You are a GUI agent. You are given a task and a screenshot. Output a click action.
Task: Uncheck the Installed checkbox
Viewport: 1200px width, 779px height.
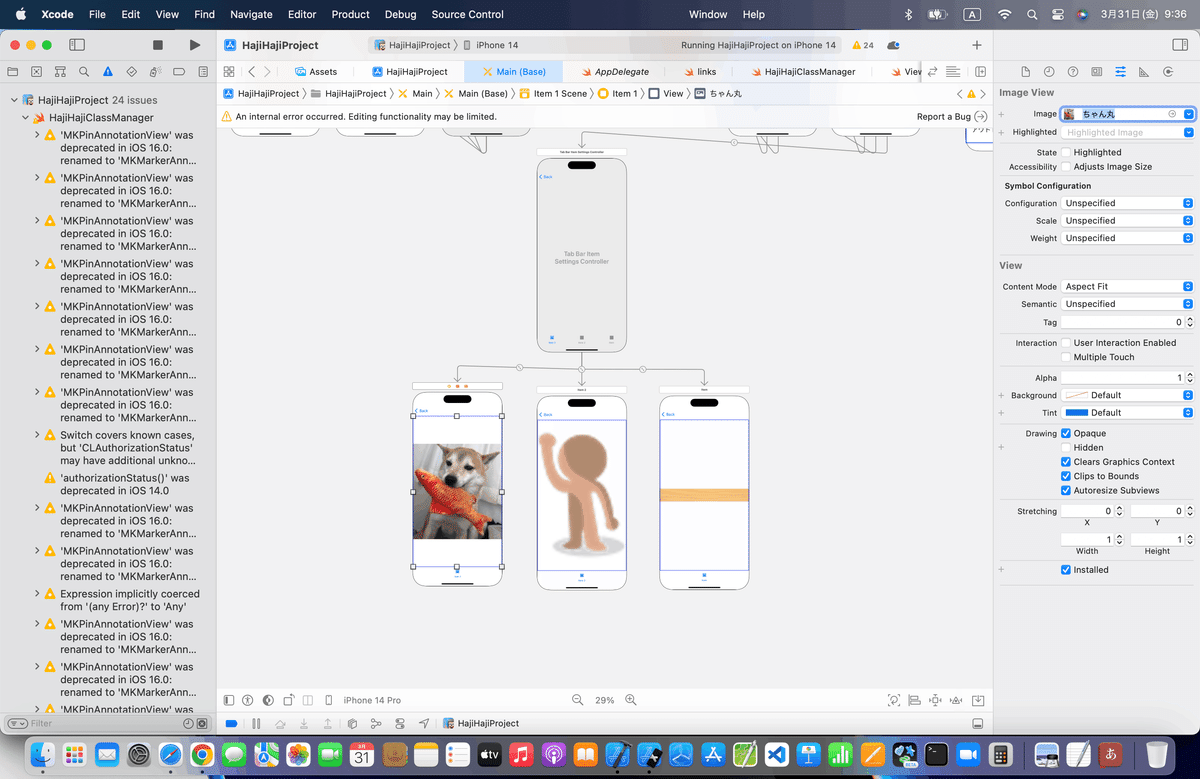(x=1066, y=570)
